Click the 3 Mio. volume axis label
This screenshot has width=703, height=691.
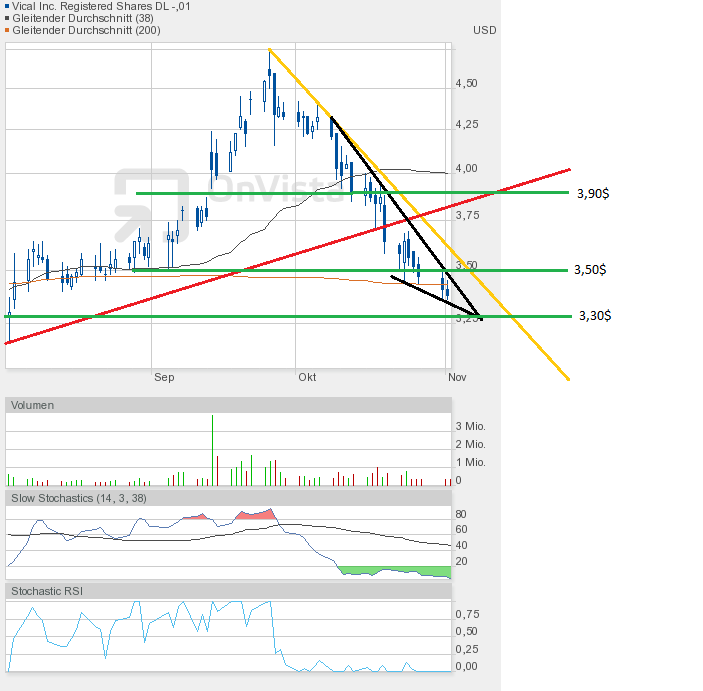tap(470, 426)
